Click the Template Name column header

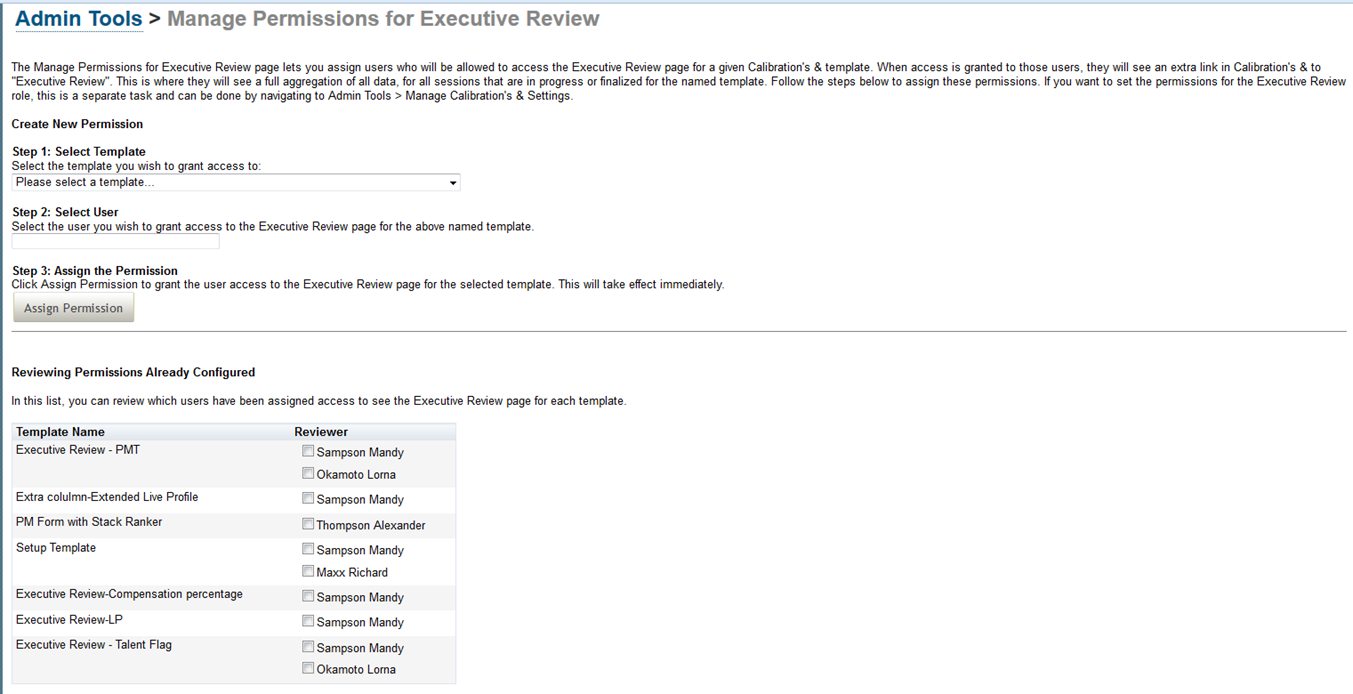click(x=60, y=432)
